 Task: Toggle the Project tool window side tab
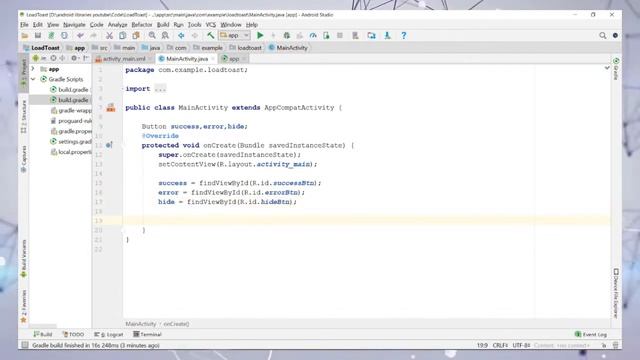(24, 72)
